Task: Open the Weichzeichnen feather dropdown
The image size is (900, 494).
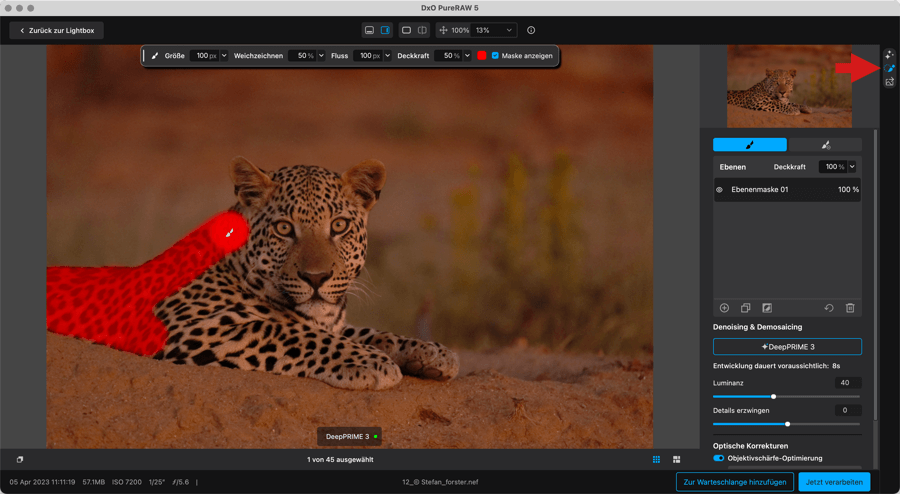Action: pyautogui.click(x=321, y=56)
